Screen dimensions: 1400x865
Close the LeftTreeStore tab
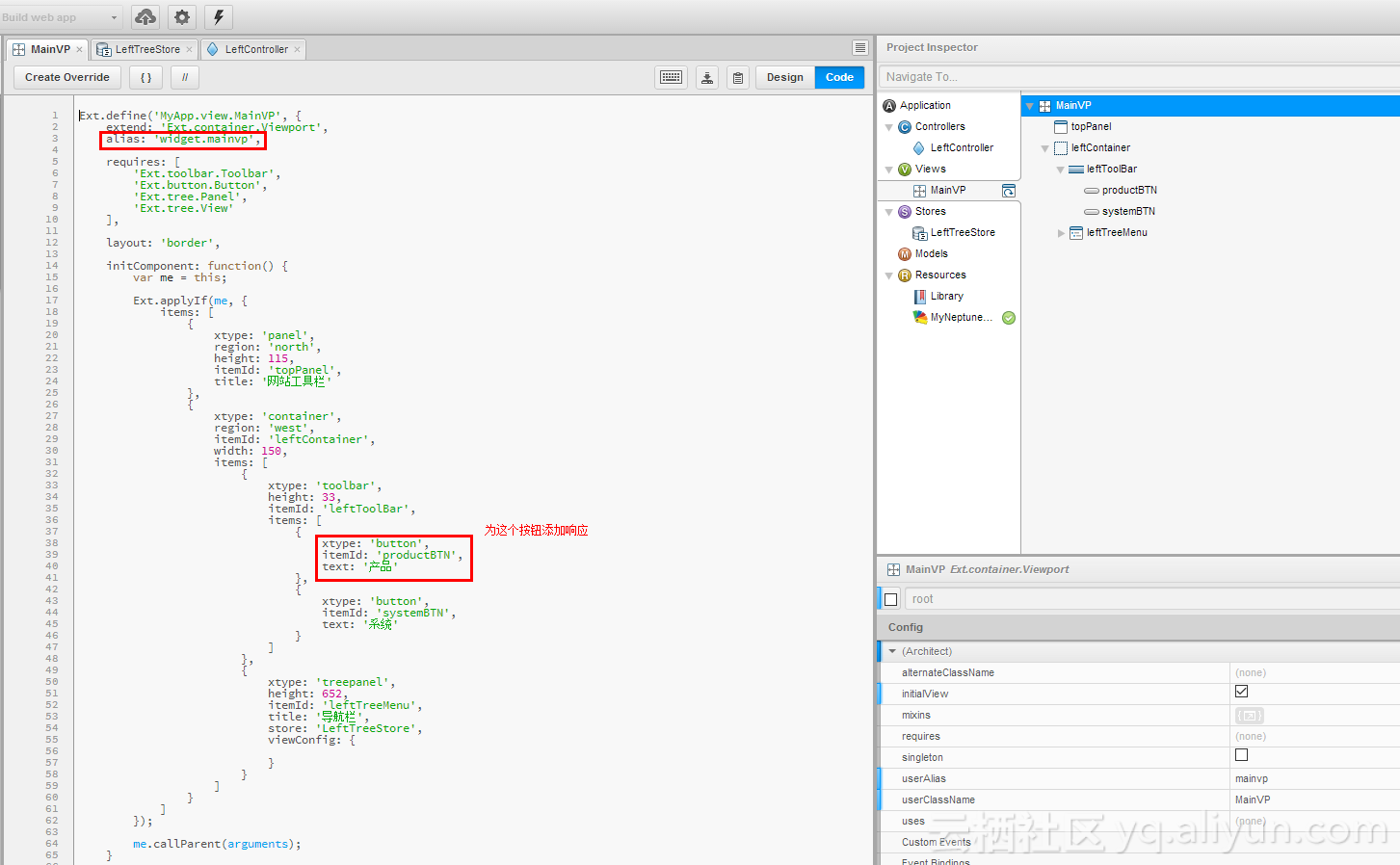point(189,50)
